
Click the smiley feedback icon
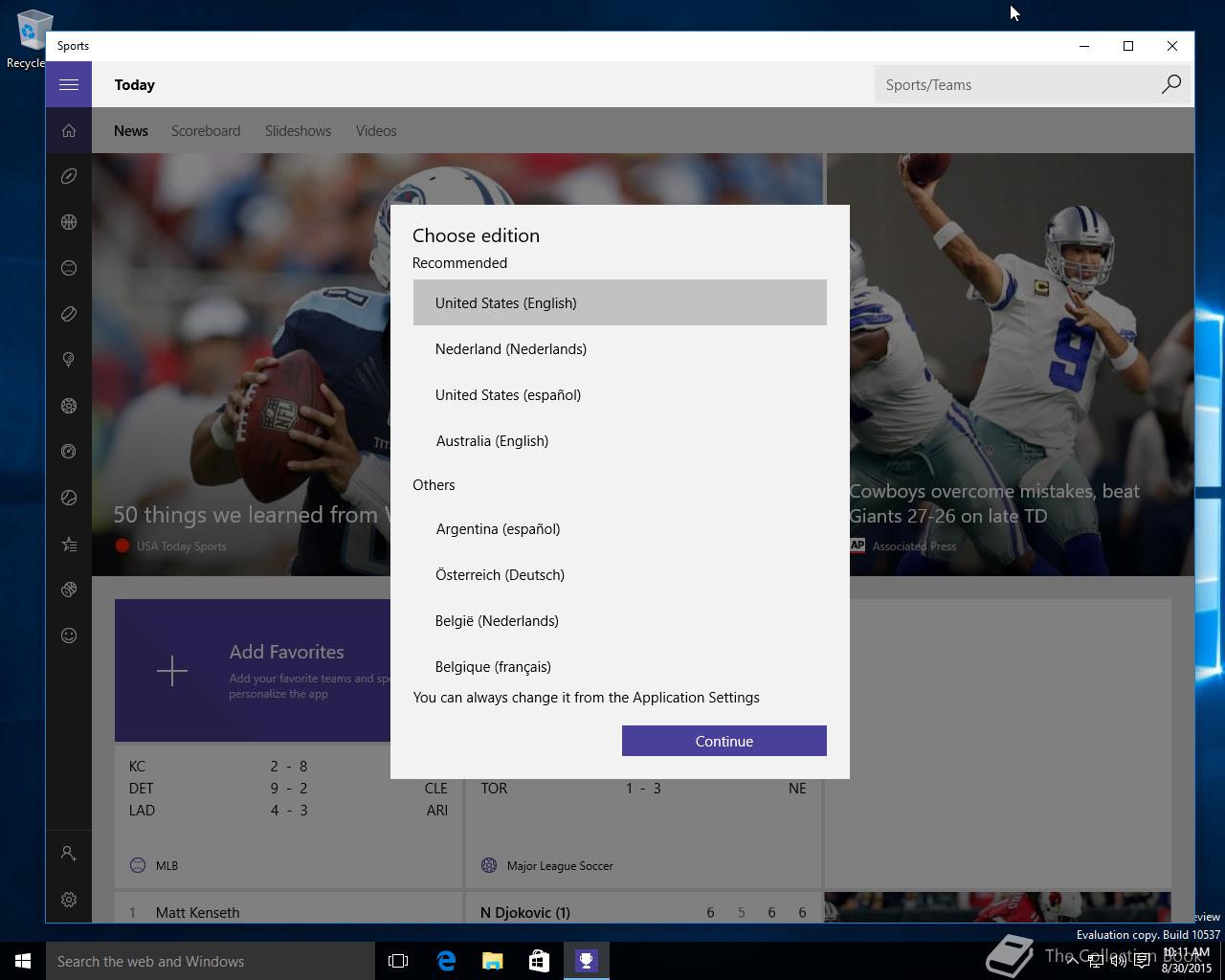(x=69, y=635)
